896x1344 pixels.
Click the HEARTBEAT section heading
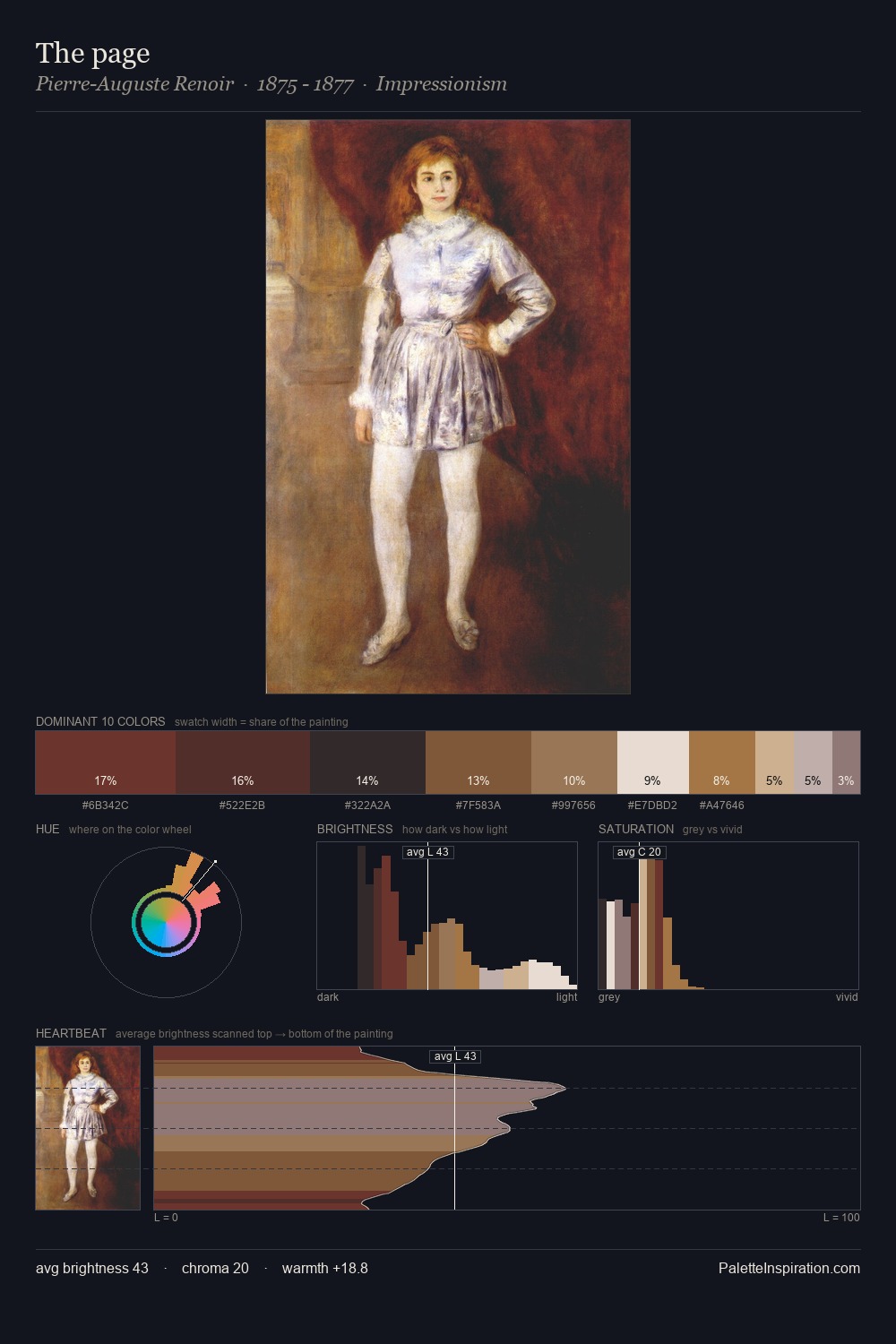pos(71,1033)
